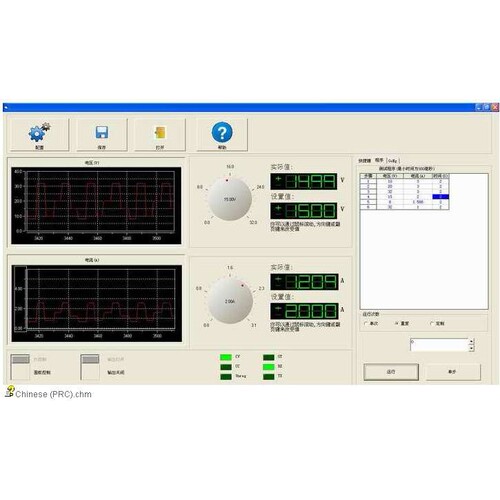Click the 2.000 A set current display
Screen dimensions: 500x500
point(304,311)
